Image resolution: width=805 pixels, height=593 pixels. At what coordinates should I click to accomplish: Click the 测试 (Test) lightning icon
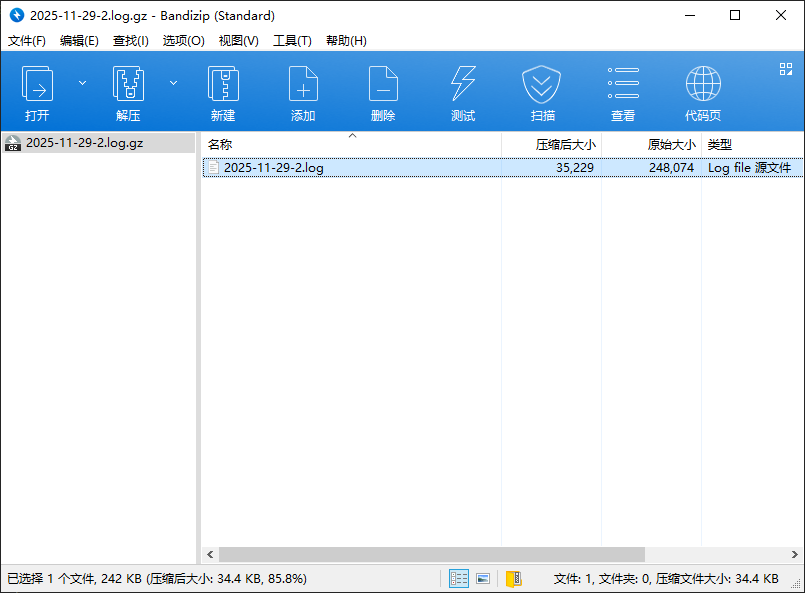[x=463, y=84]
